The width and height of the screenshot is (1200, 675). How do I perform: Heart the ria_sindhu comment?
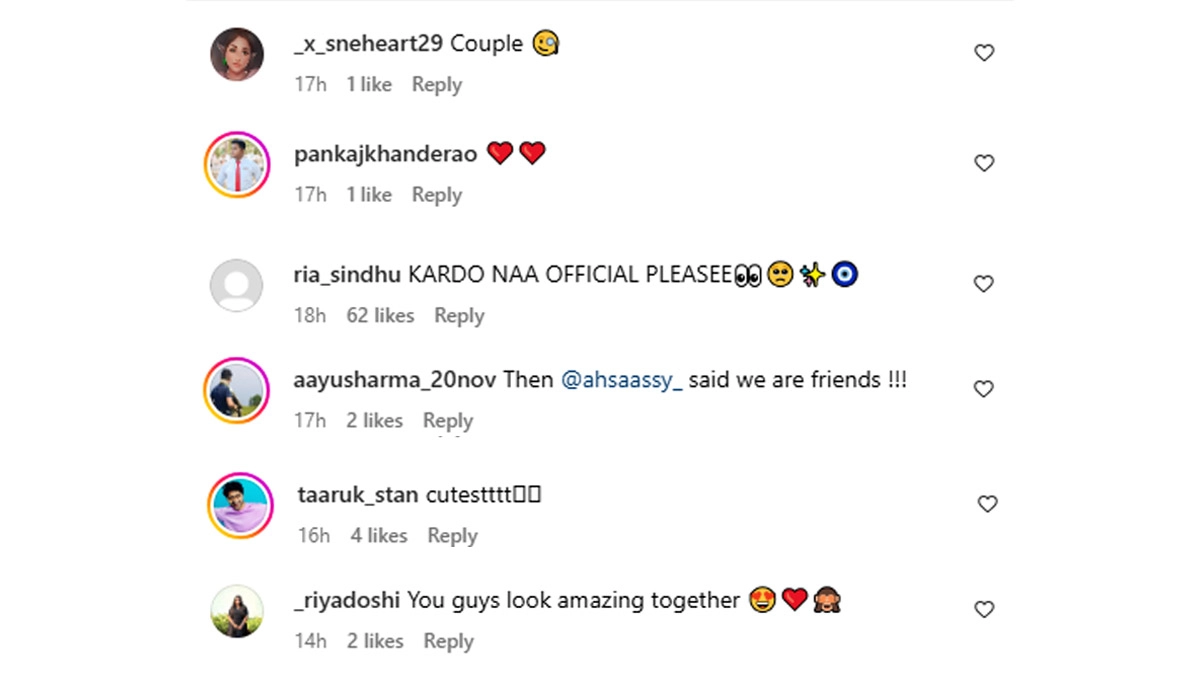[x=984, y=284]
